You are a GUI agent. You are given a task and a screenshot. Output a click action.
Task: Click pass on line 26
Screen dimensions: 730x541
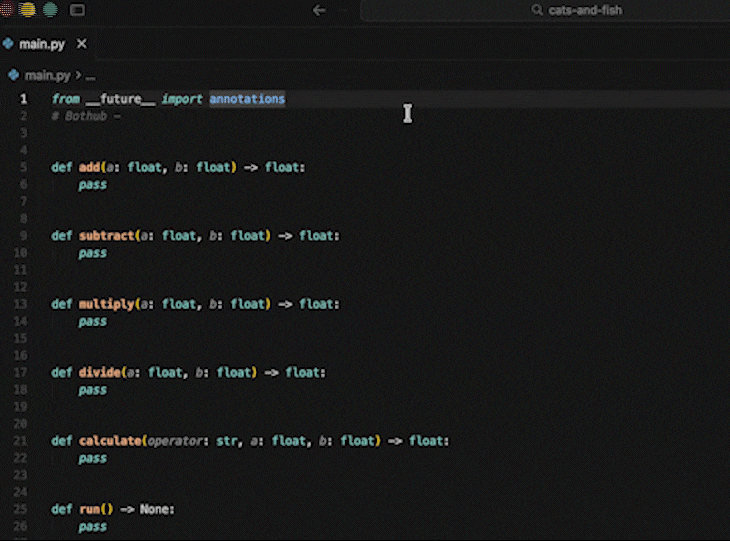coord(93,527)
